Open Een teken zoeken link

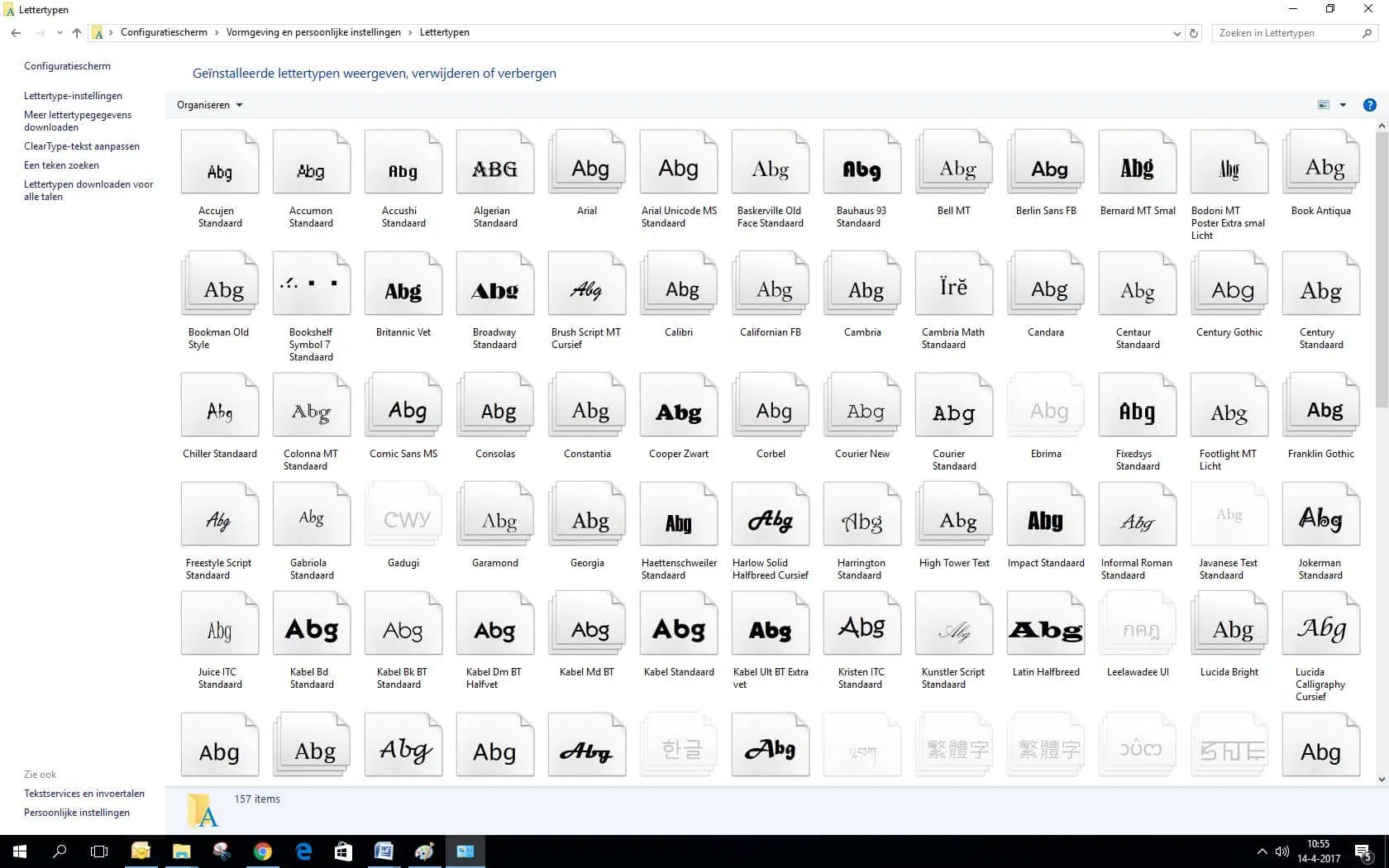click(61, 165)
